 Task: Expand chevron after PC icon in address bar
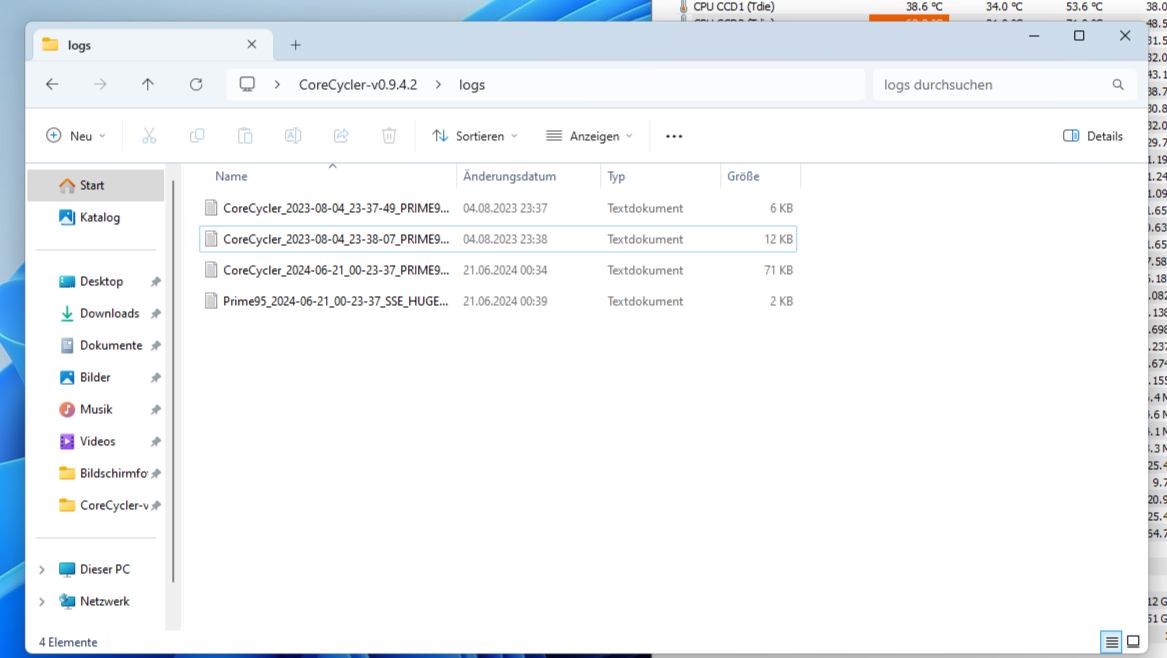click(278, 85)
